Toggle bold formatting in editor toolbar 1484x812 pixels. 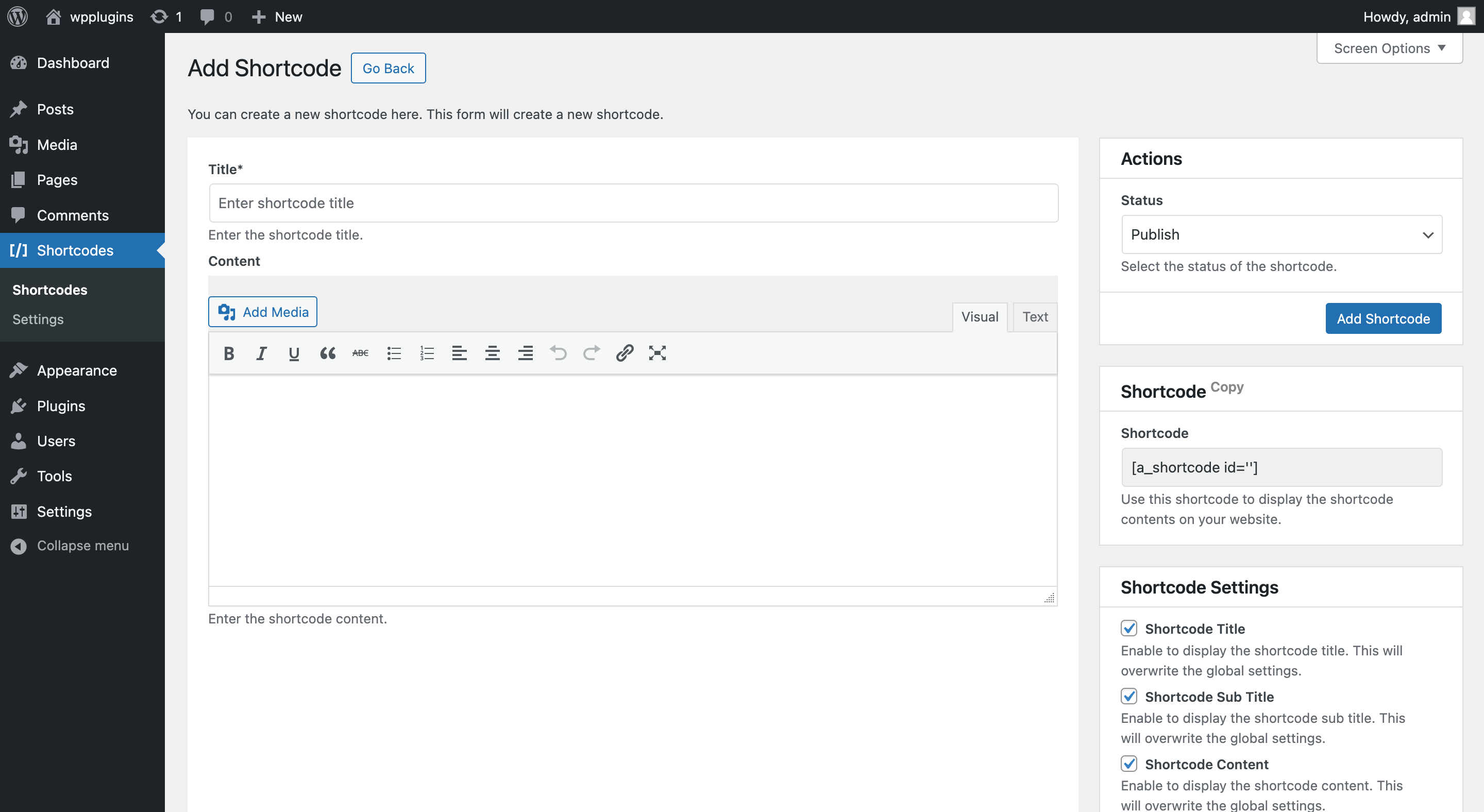point(229,353)
